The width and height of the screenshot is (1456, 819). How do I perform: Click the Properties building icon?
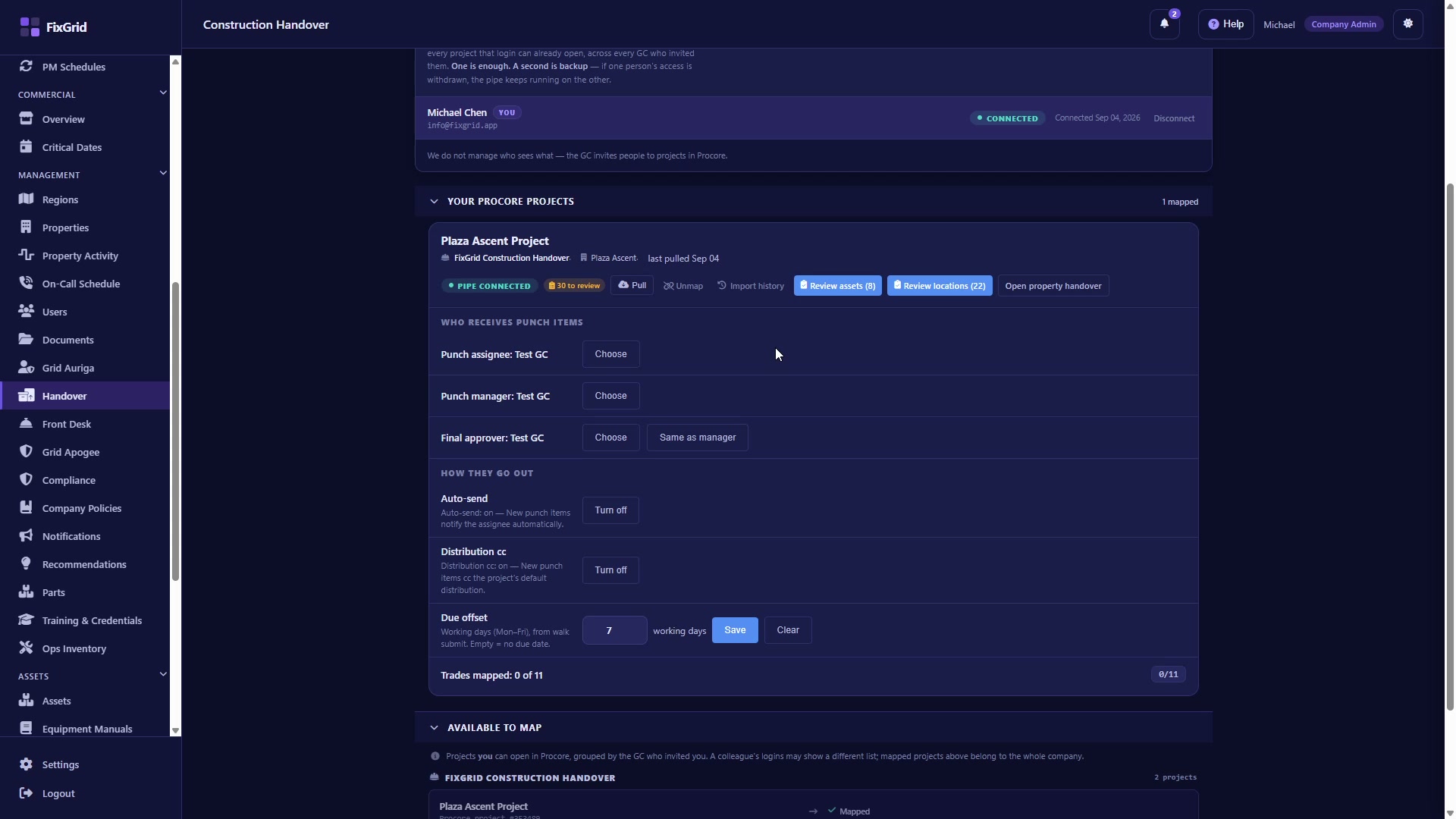pos(26,227)
